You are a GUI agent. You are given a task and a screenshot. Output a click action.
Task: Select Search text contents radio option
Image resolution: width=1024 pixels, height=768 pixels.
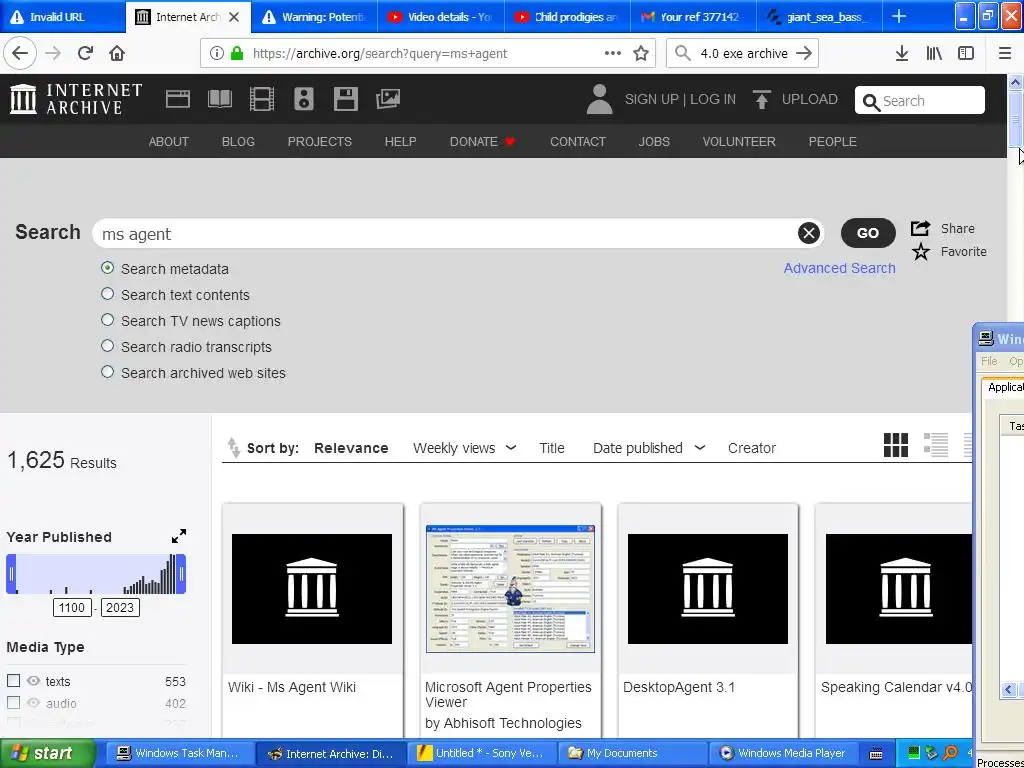click(108, 294)
